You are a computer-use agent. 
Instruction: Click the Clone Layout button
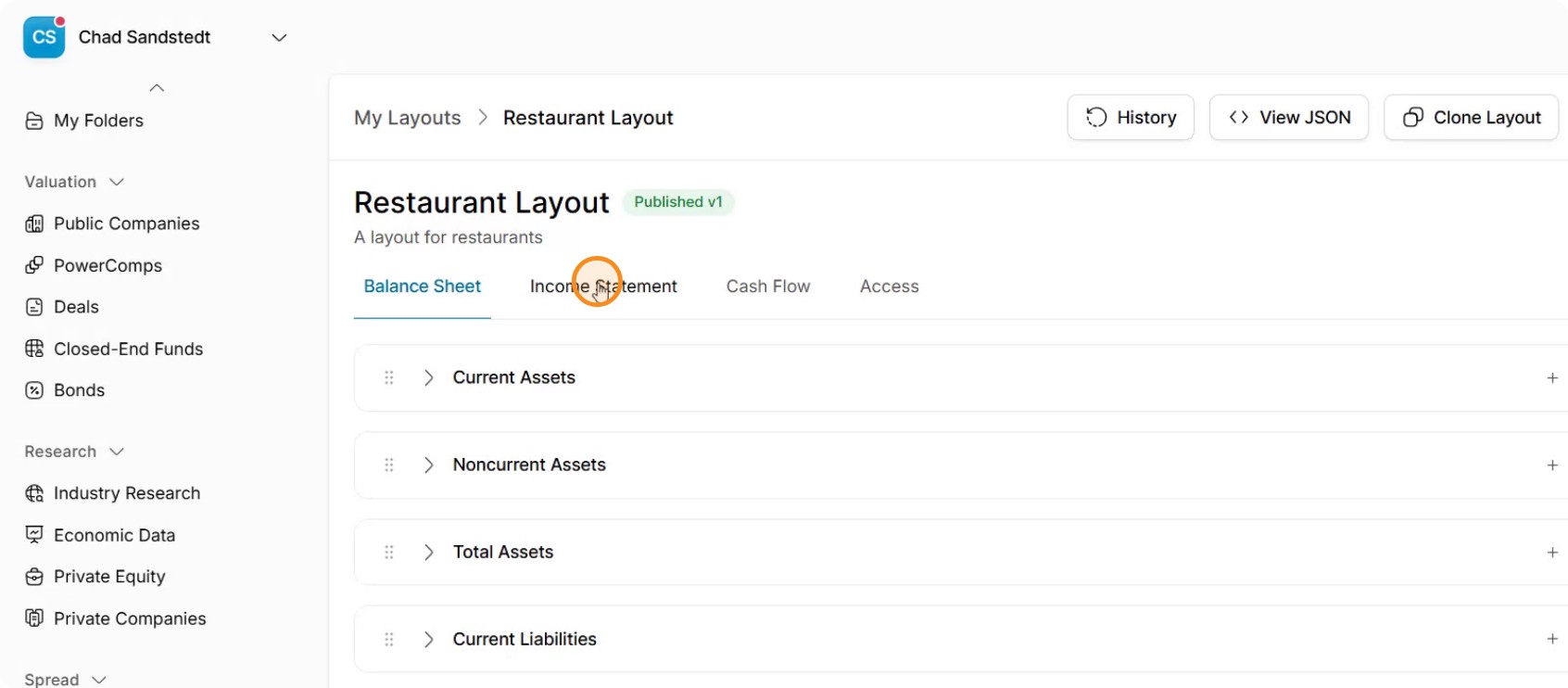click(x=1472, y=118)
